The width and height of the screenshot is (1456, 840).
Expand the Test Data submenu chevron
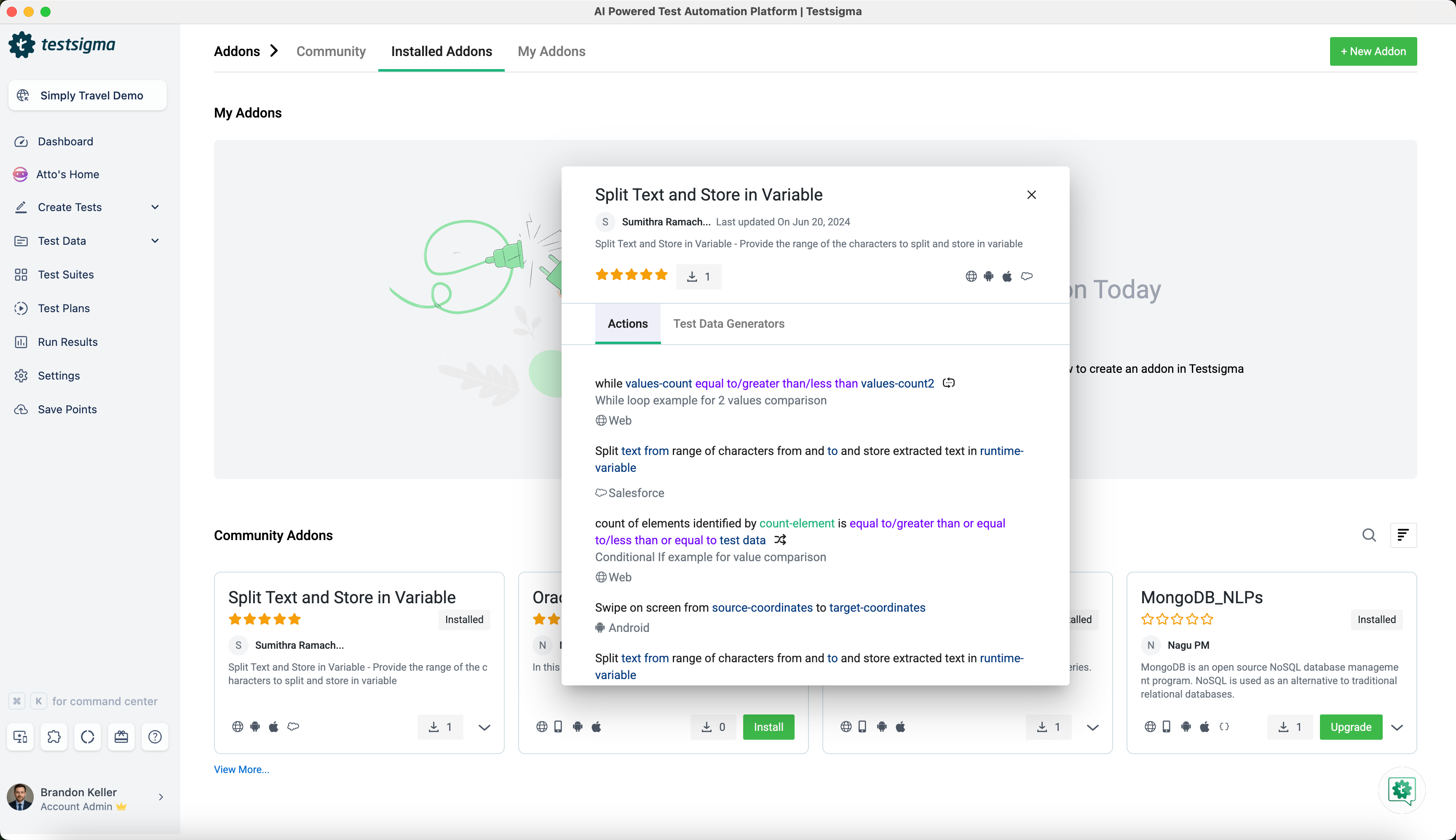(155, 241)
